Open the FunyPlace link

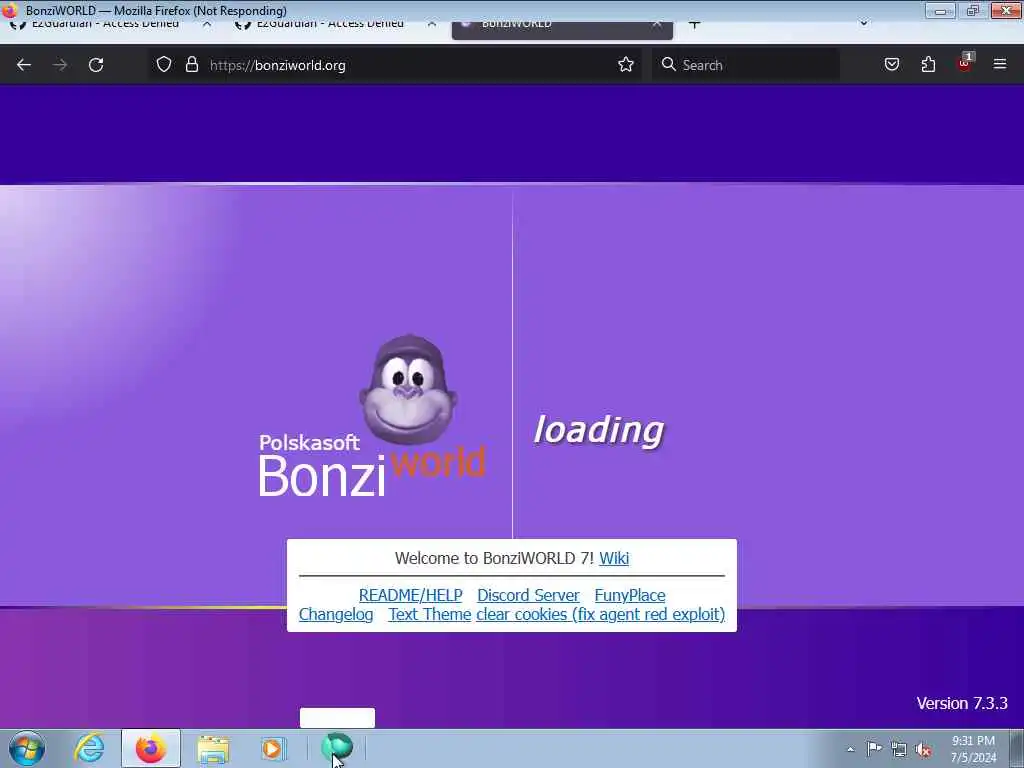click(x=630, y=595)
